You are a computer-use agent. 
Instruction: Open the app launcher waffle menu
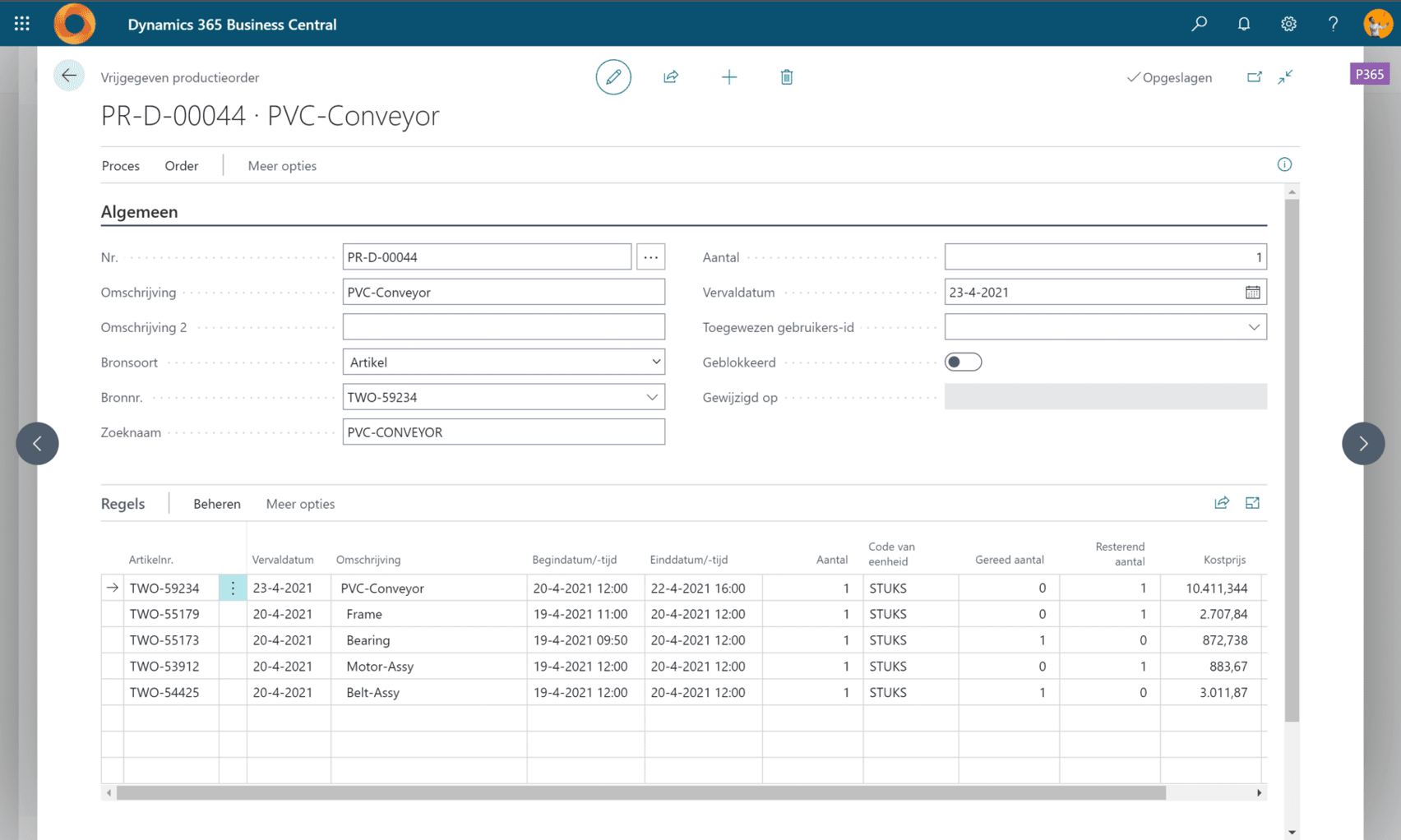[22, 24]
